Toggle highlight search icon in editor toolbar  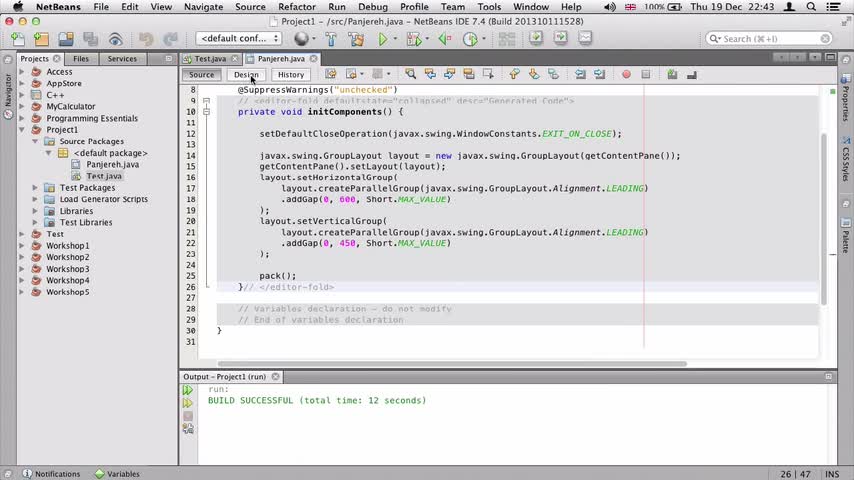(x=468, y=74)
